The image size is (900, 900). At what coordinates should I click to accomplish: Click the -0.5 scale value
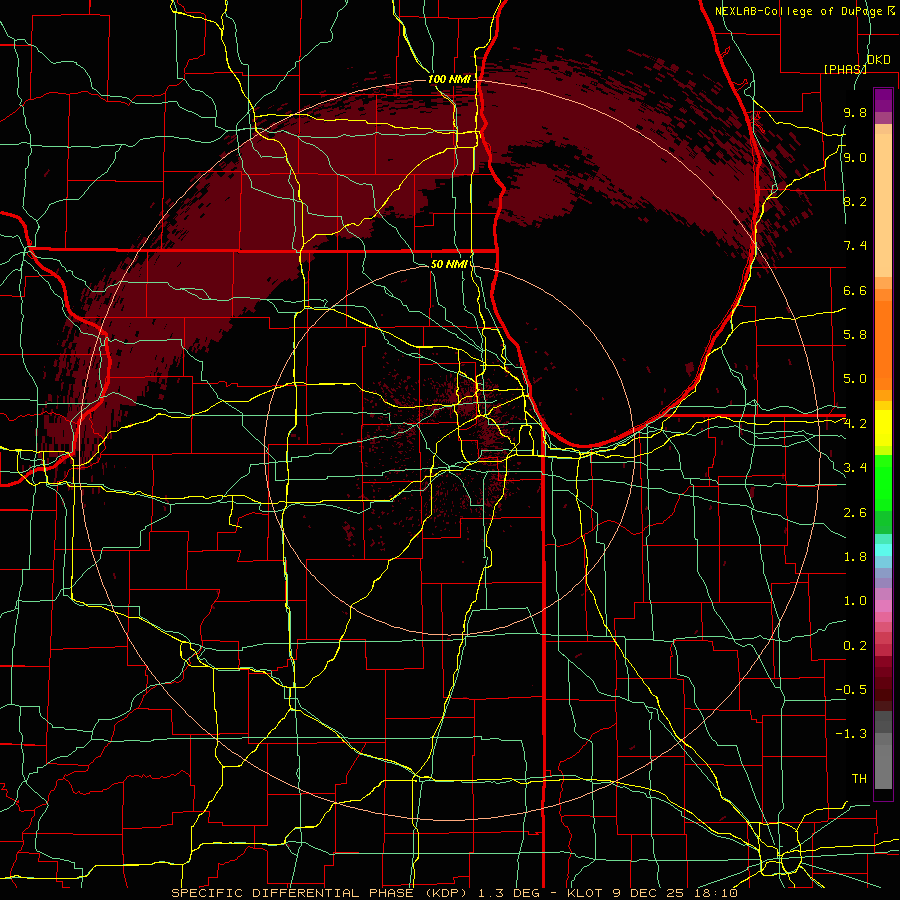tap(851, 690)
